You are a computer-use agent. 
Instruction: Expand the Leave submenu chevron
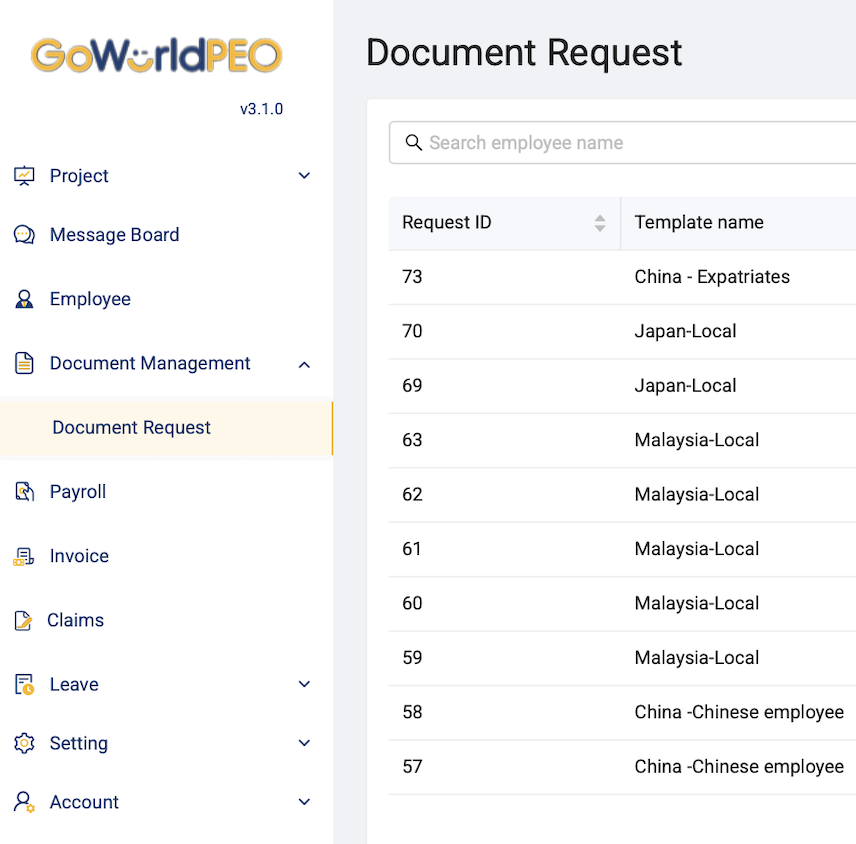point(305,685)
